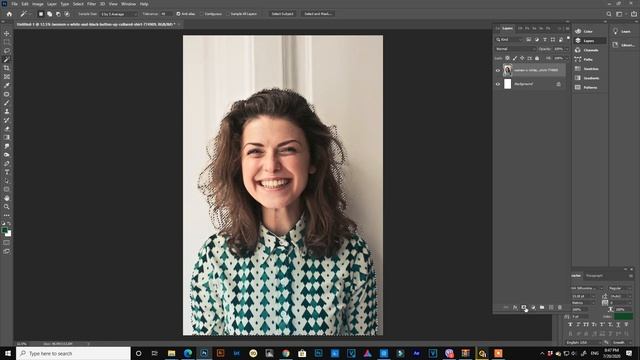
Task: Open the blend mode Normal dropdown
Action: click(x=515, y=49)
